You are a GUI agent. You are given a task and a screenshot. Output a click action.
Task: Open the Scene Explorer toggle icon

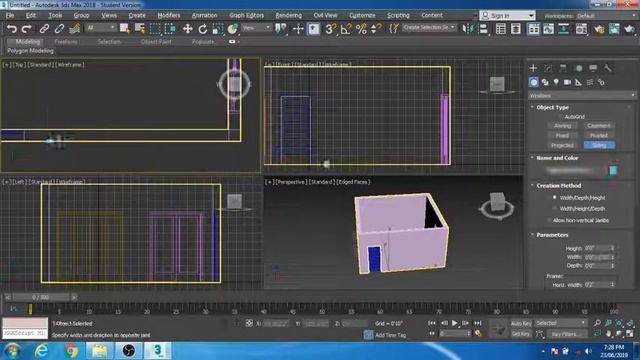tap(500, 29)
